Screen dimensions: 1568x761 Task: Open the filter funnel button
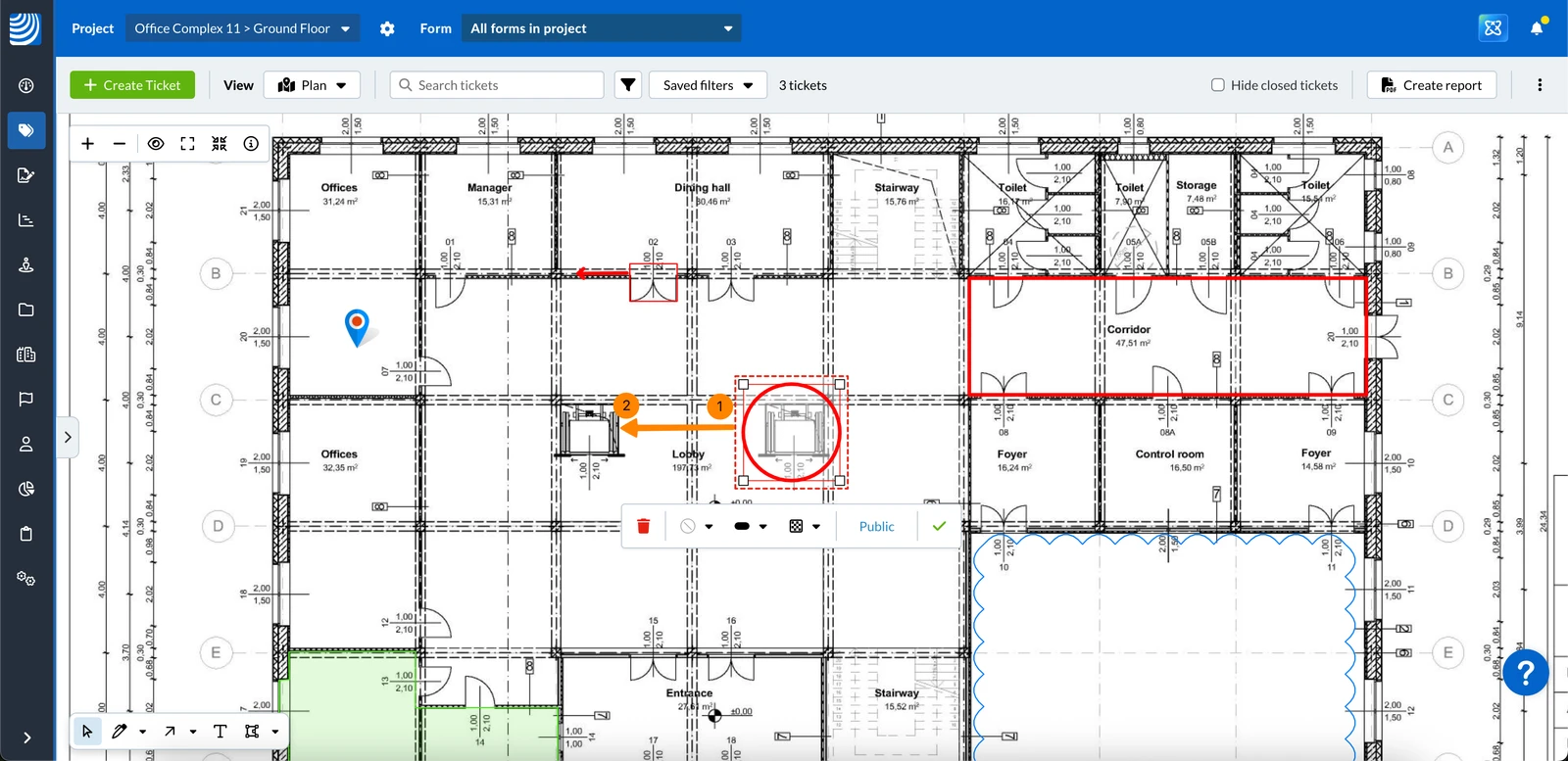[x=628, y=85]
